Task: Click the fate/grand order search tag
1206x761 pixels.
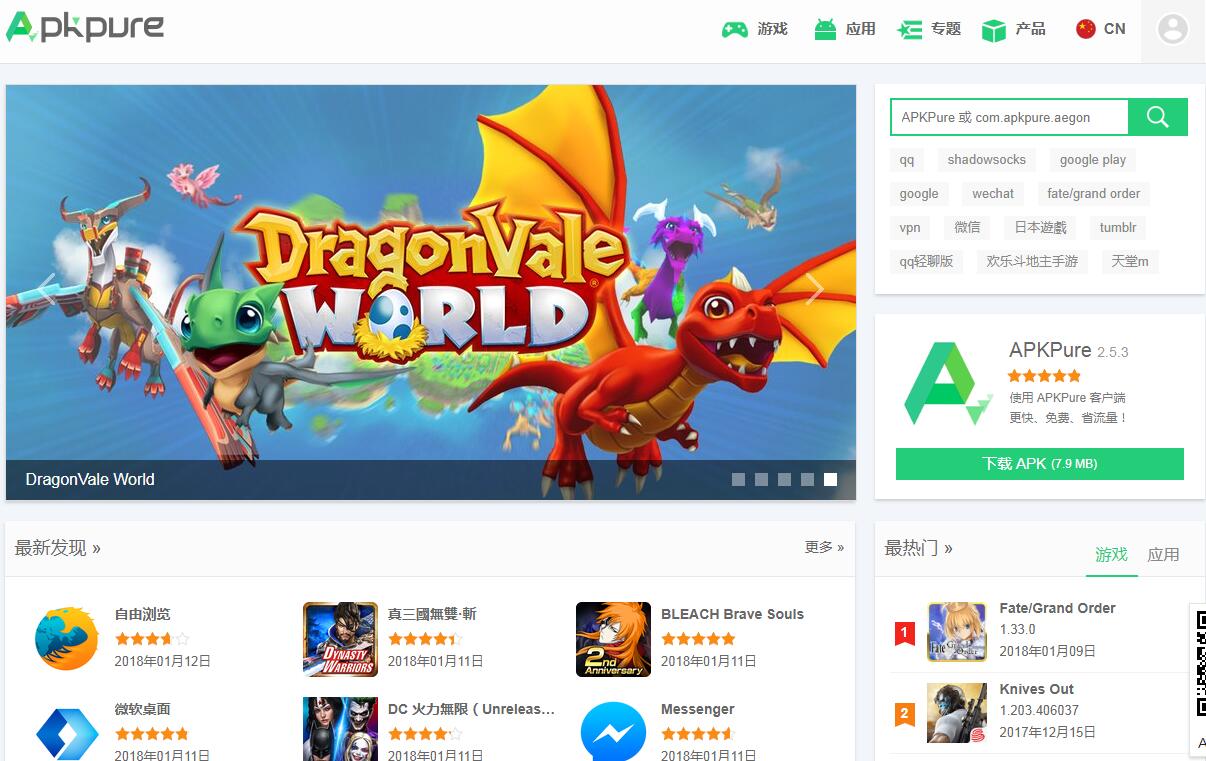Action: pyautogui.click(x=1094, y=194)
